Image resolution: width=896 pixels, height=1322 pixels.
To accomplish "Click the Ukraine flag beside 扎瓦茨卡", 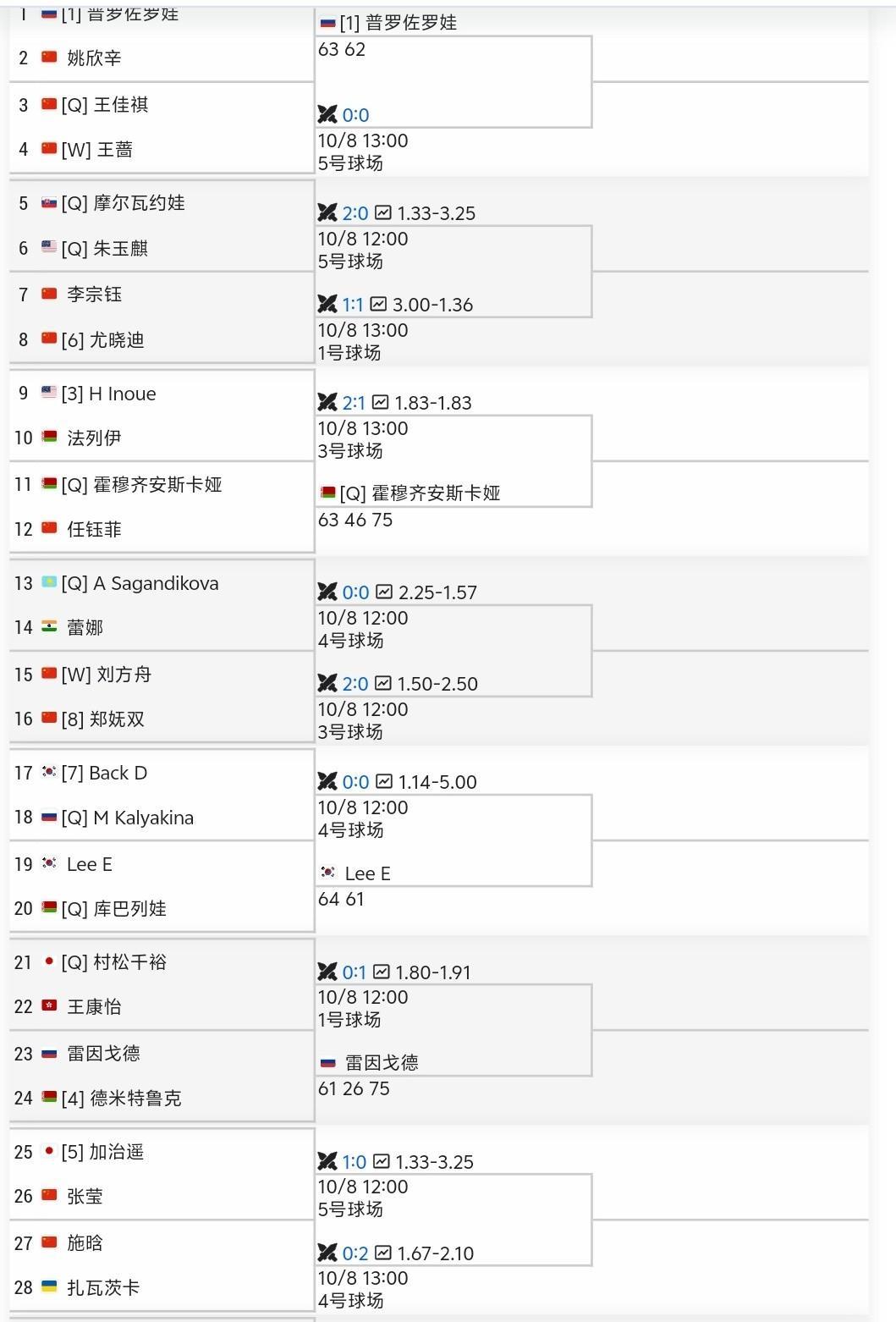I will [49, 1287].
